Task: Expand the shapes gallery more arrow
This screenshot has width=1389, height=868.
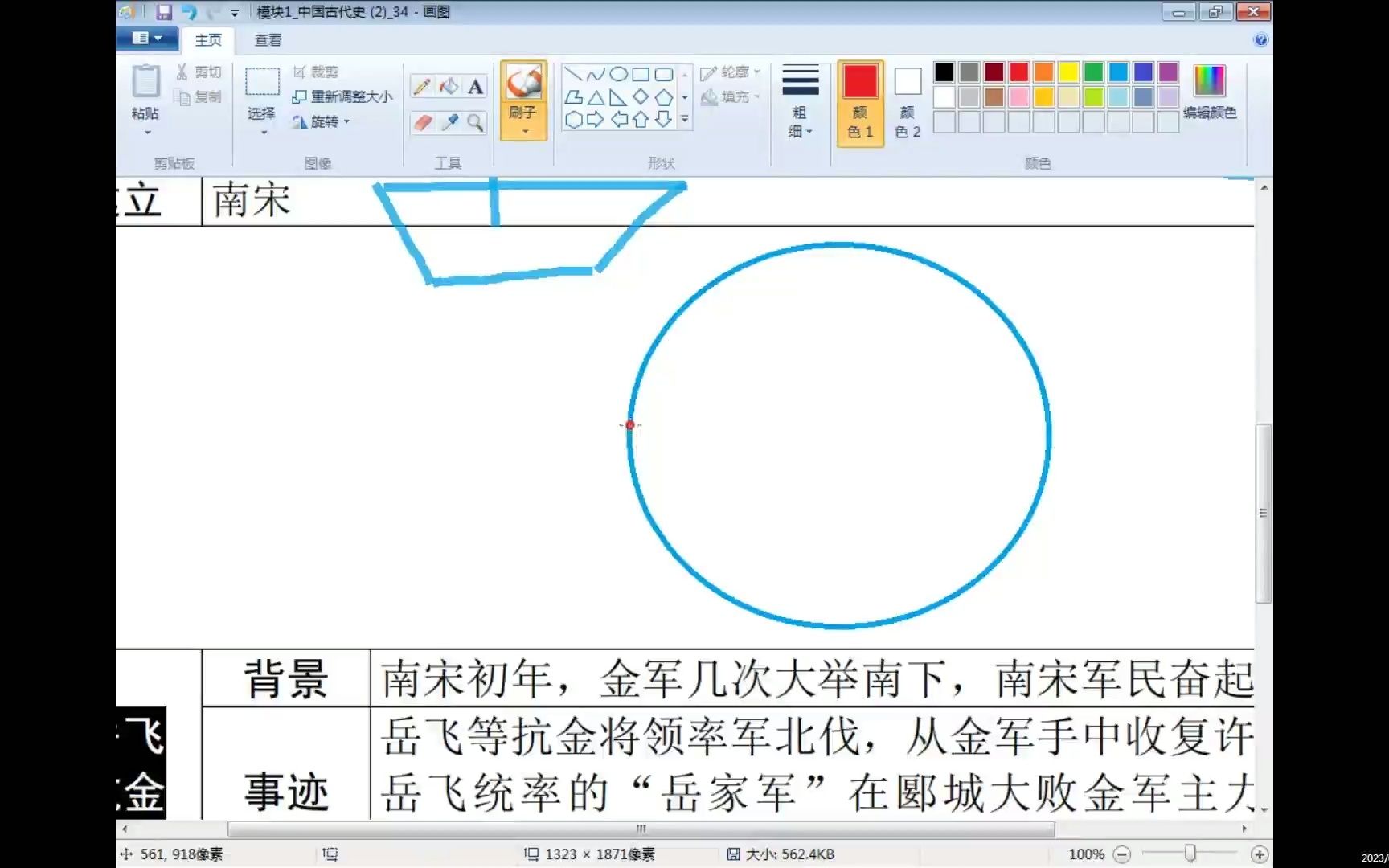Action: tap(685, 119)
